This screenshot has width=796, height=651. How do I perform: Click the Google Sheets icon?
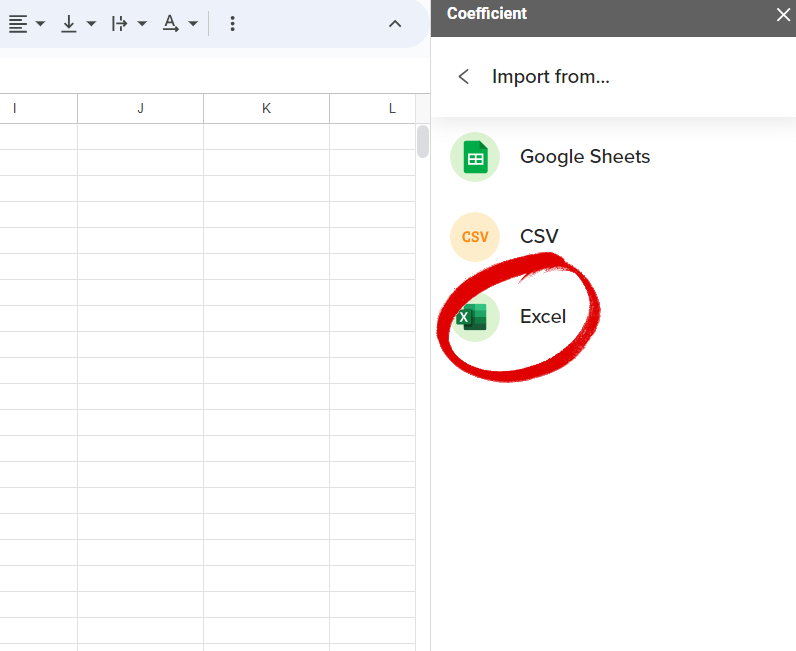point(475,157)
